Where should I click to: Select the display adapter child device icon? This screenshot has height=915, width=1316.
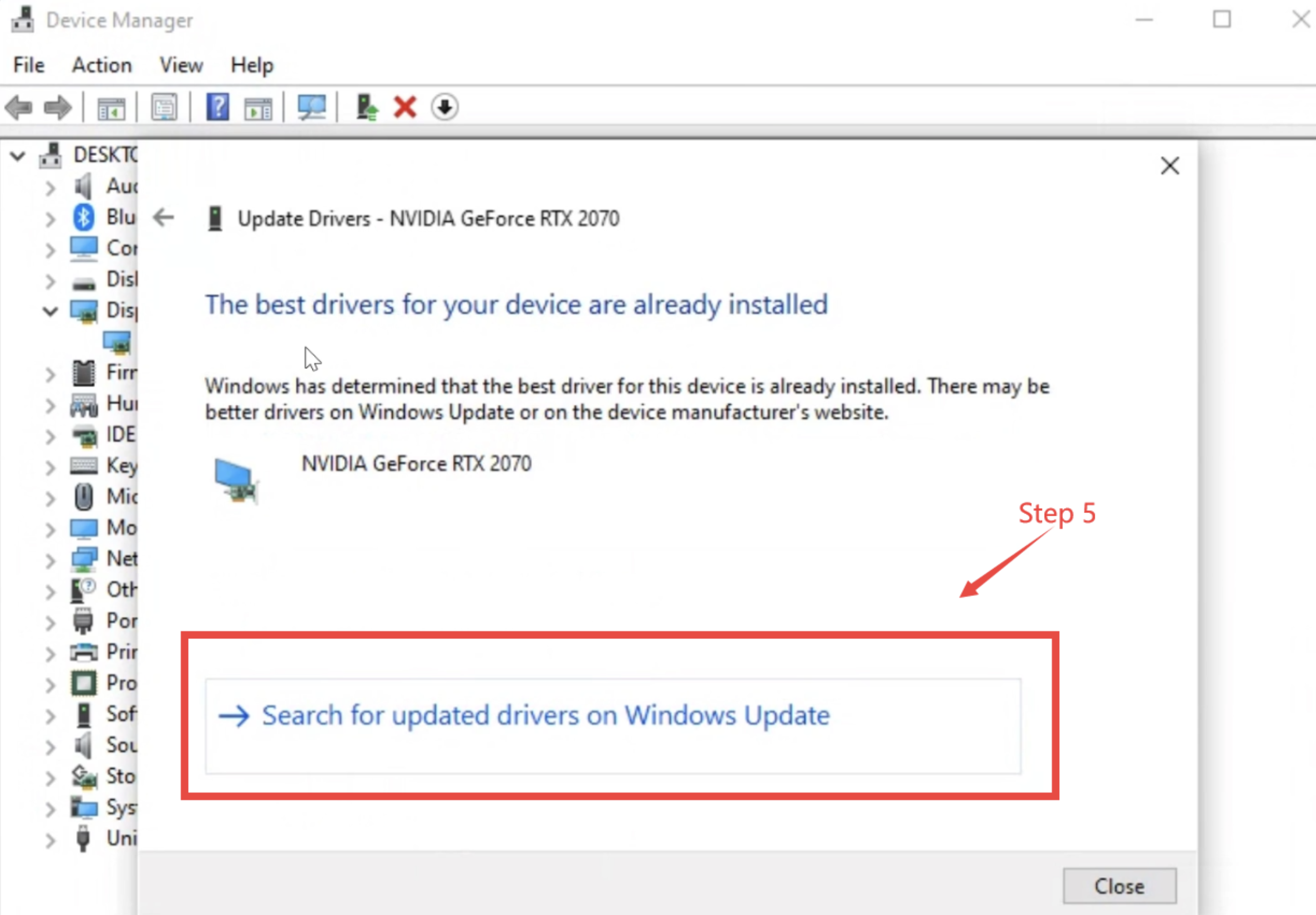(117, 342)
